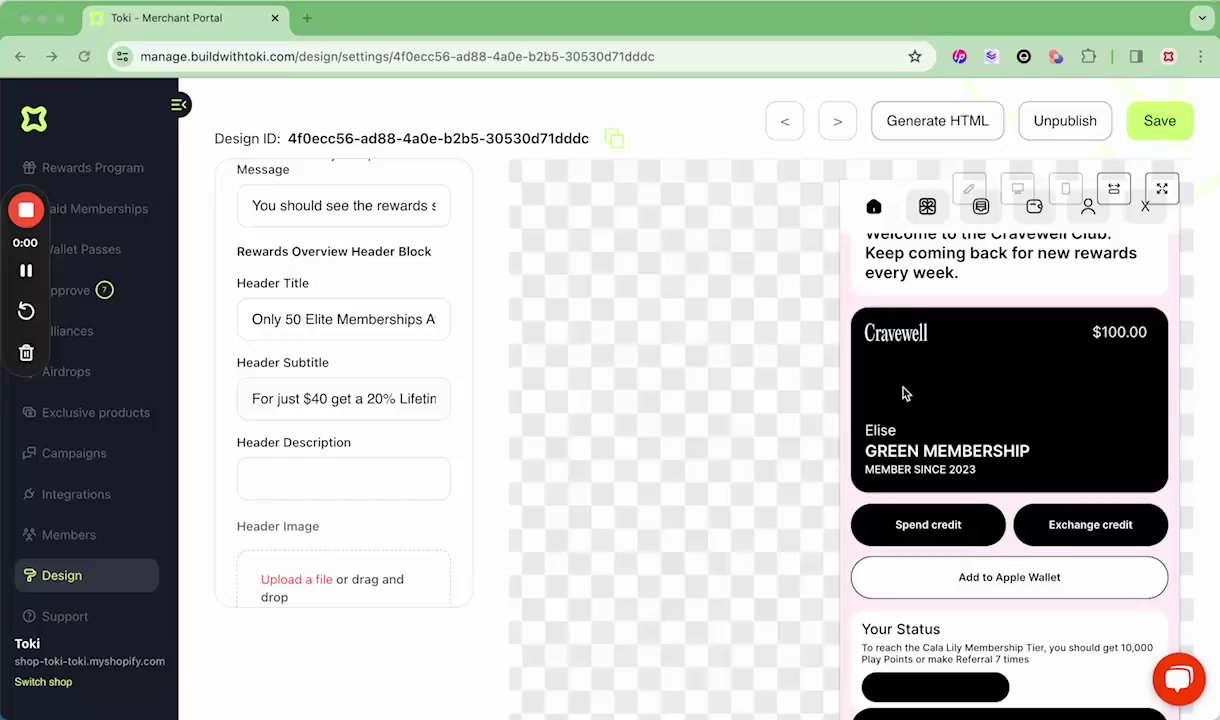Pause the screen recording
The width and height of the screenshot is (1220, 720).
[x=26, y=271]
